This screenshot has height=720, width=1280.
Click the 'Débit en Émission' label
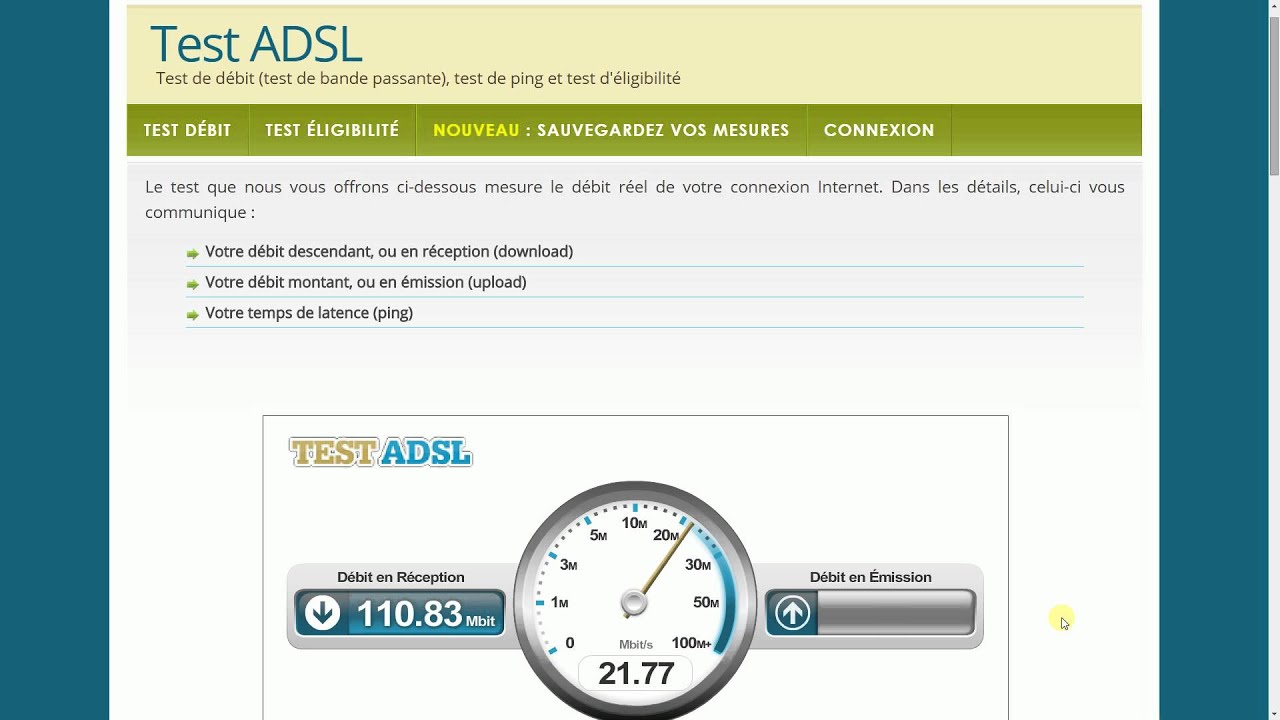[870, 577]
